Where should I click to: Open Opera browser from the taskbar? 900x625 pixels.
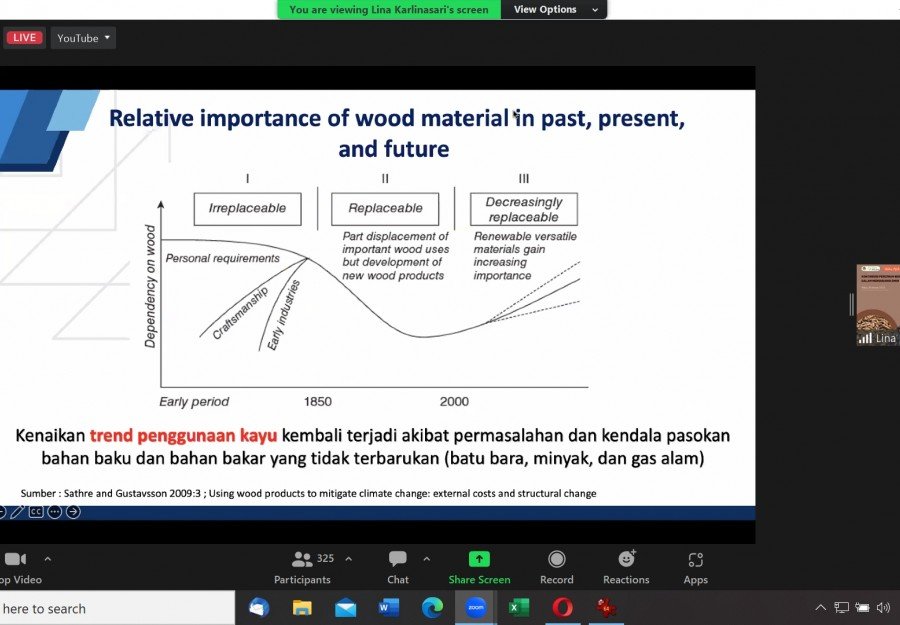562,608
